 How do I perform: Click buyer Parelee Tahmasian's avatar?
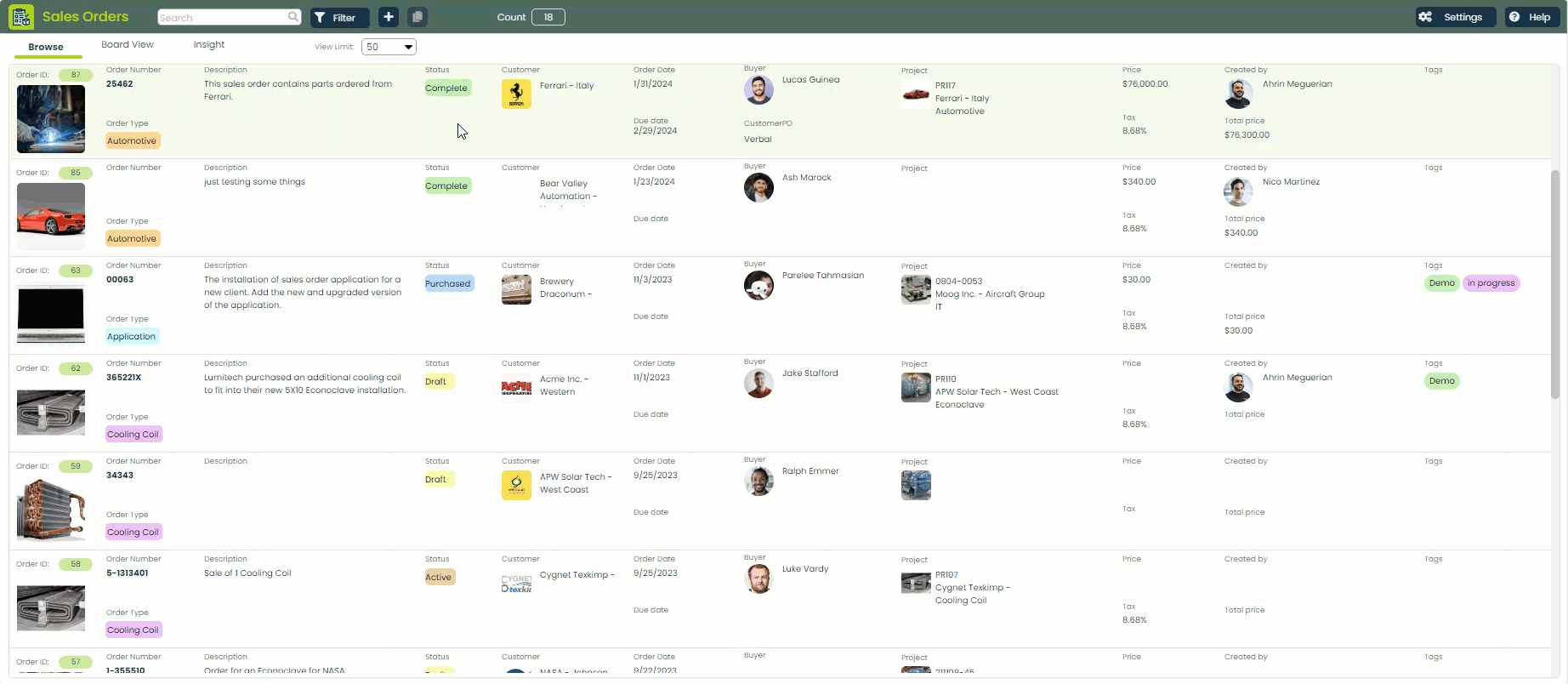point(758,285)
